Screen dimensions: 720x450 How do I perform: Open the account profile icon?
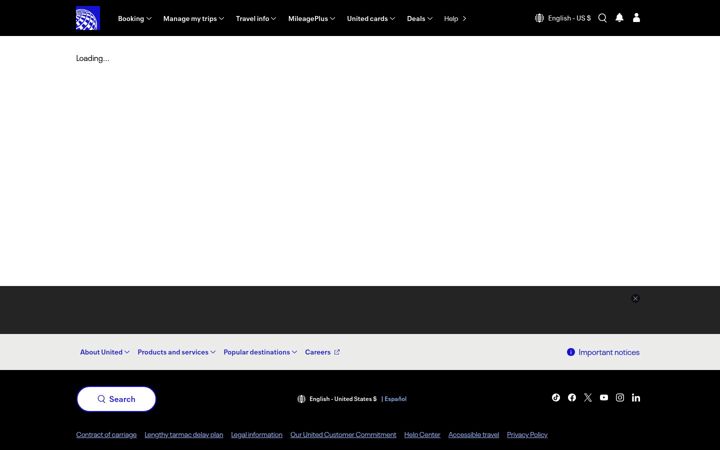pos(636,17)
